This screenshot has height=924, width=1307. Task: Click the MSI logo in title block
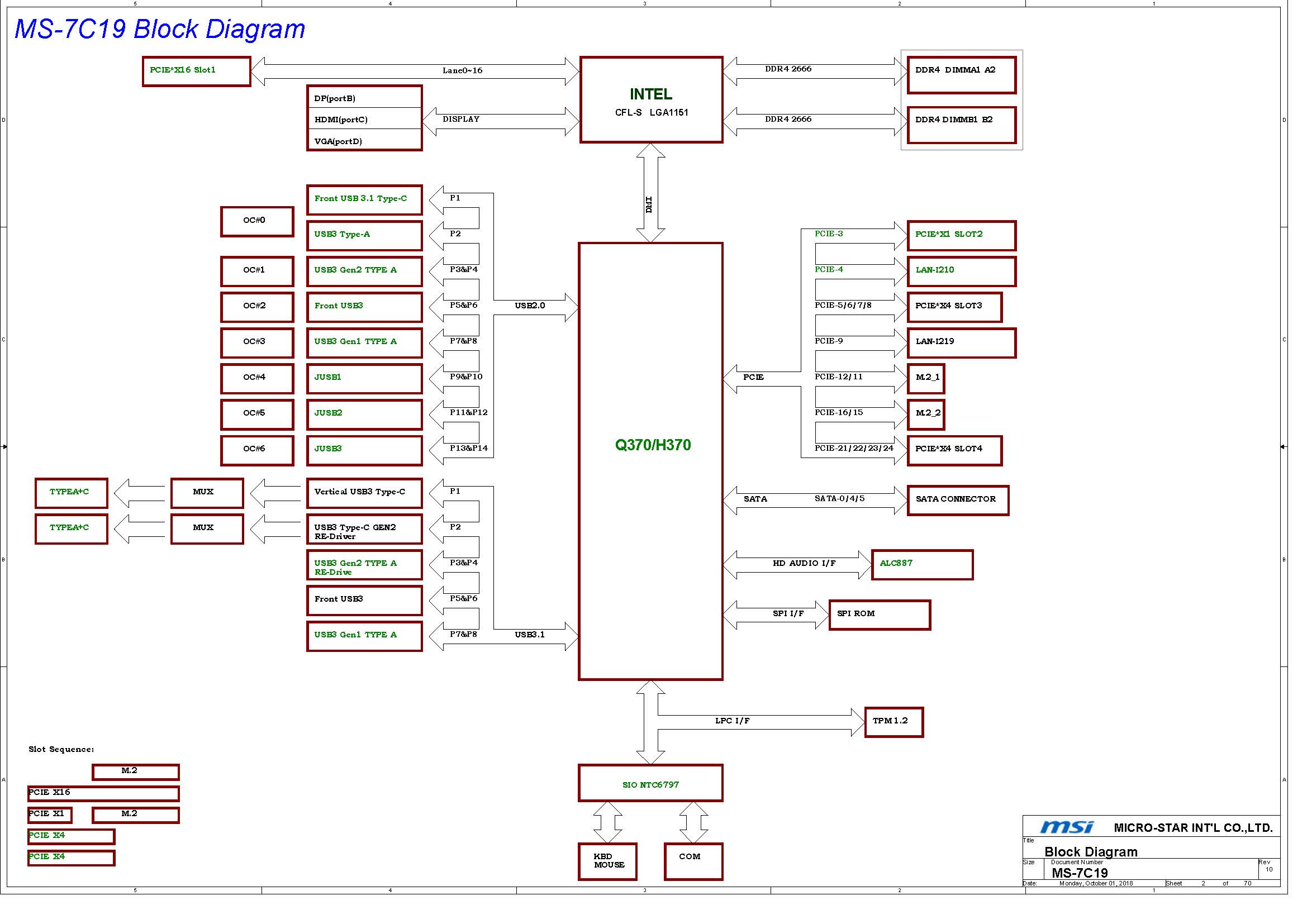pos(1067,827)
